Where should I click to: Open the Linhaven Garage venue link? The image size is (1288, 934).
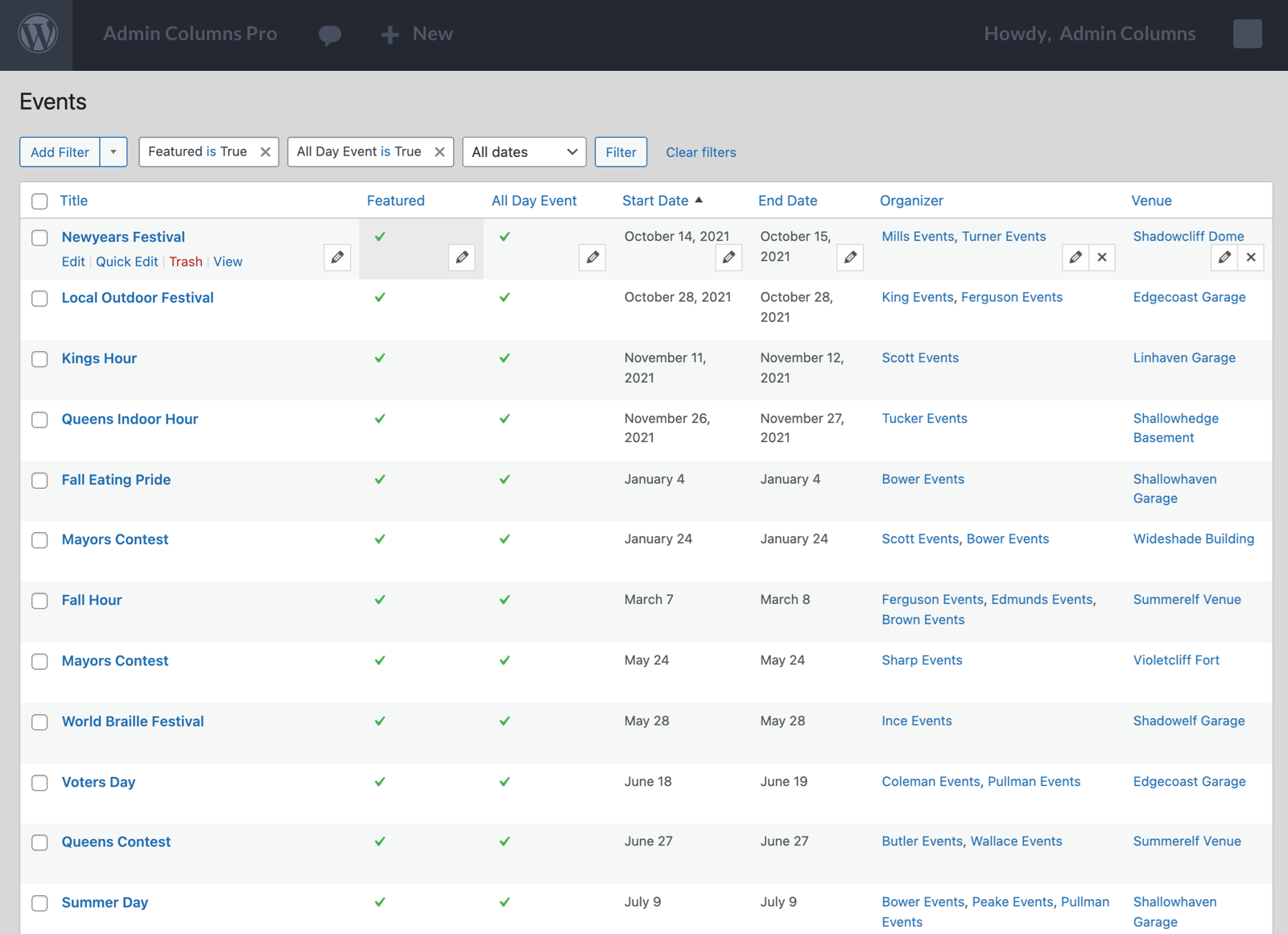[x=1184, y=357]
